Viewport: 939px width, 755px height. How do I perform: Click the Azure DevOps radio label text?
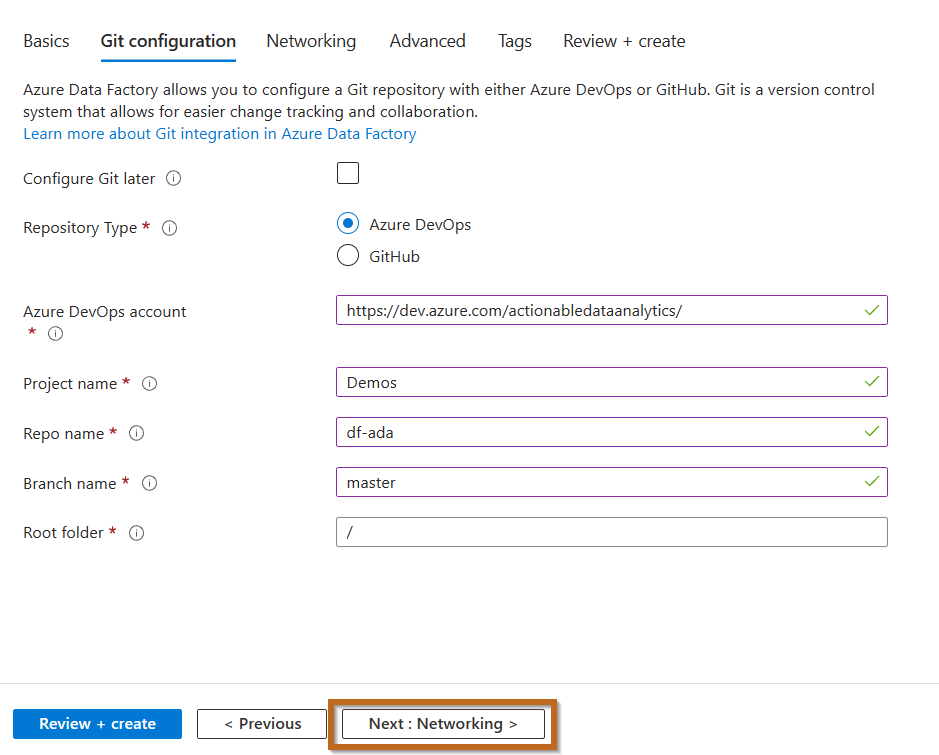[420, 225]
